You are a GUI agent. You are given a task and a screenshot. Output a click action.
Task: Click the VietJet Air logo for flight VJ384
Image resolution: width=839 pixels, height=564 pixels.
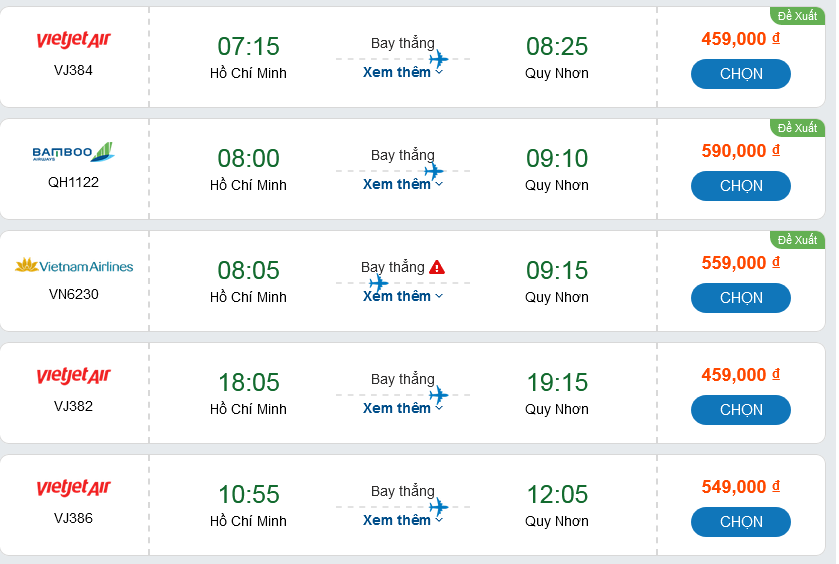[x=74, y=40]
